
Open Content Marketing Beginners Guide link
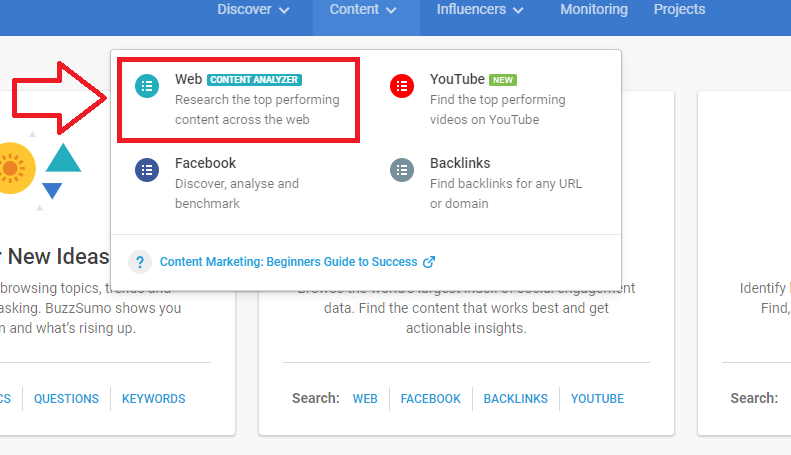coord(289,262)
